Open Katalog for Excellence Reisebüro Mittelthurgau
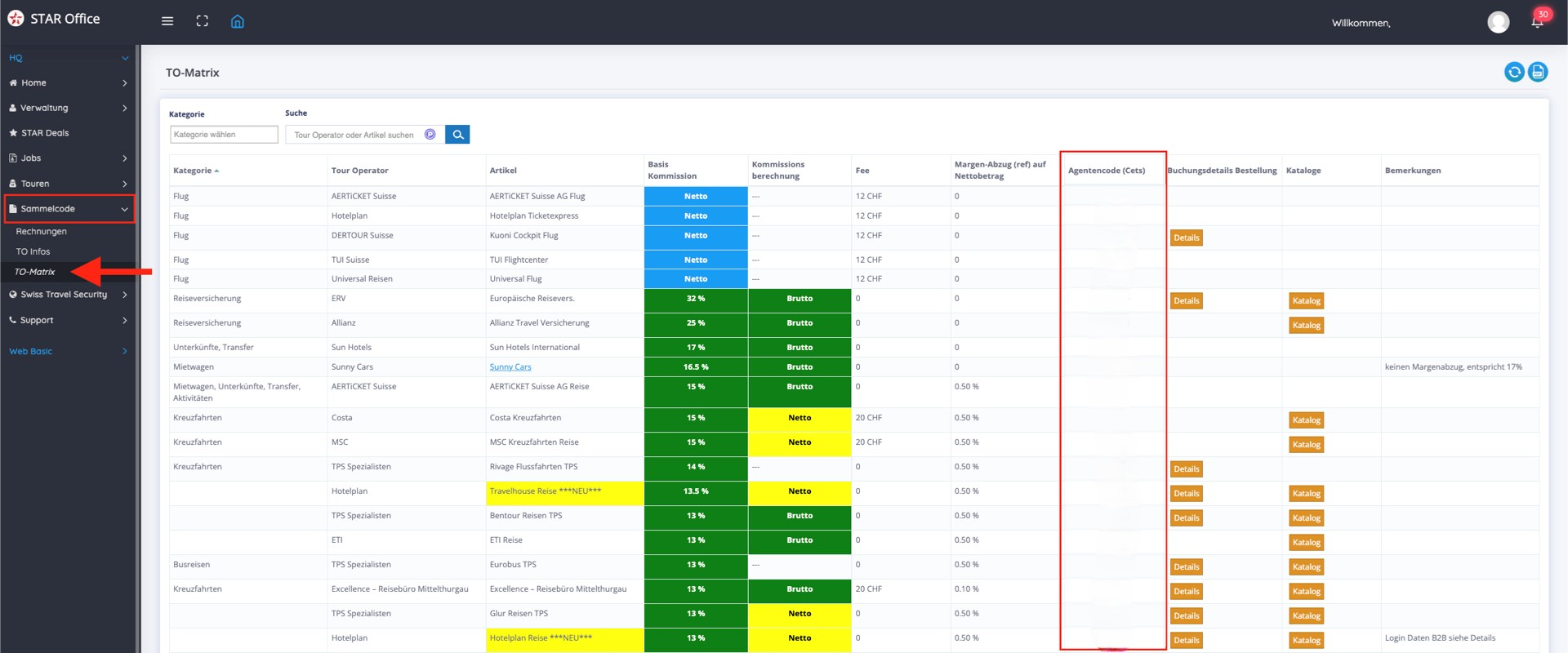 tap(1306, 591)
